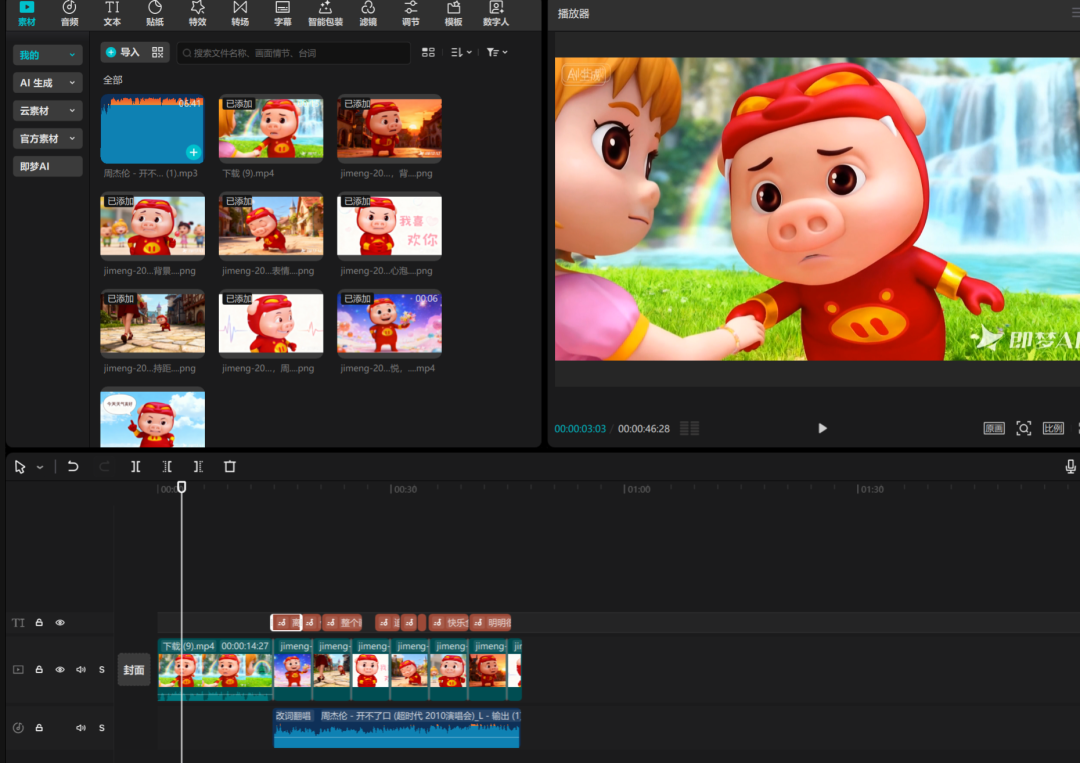The image size is (1080, 763).
Task: Switch to the 音频 audio tab
Action: pyautogui.click(x=69, y=13)
